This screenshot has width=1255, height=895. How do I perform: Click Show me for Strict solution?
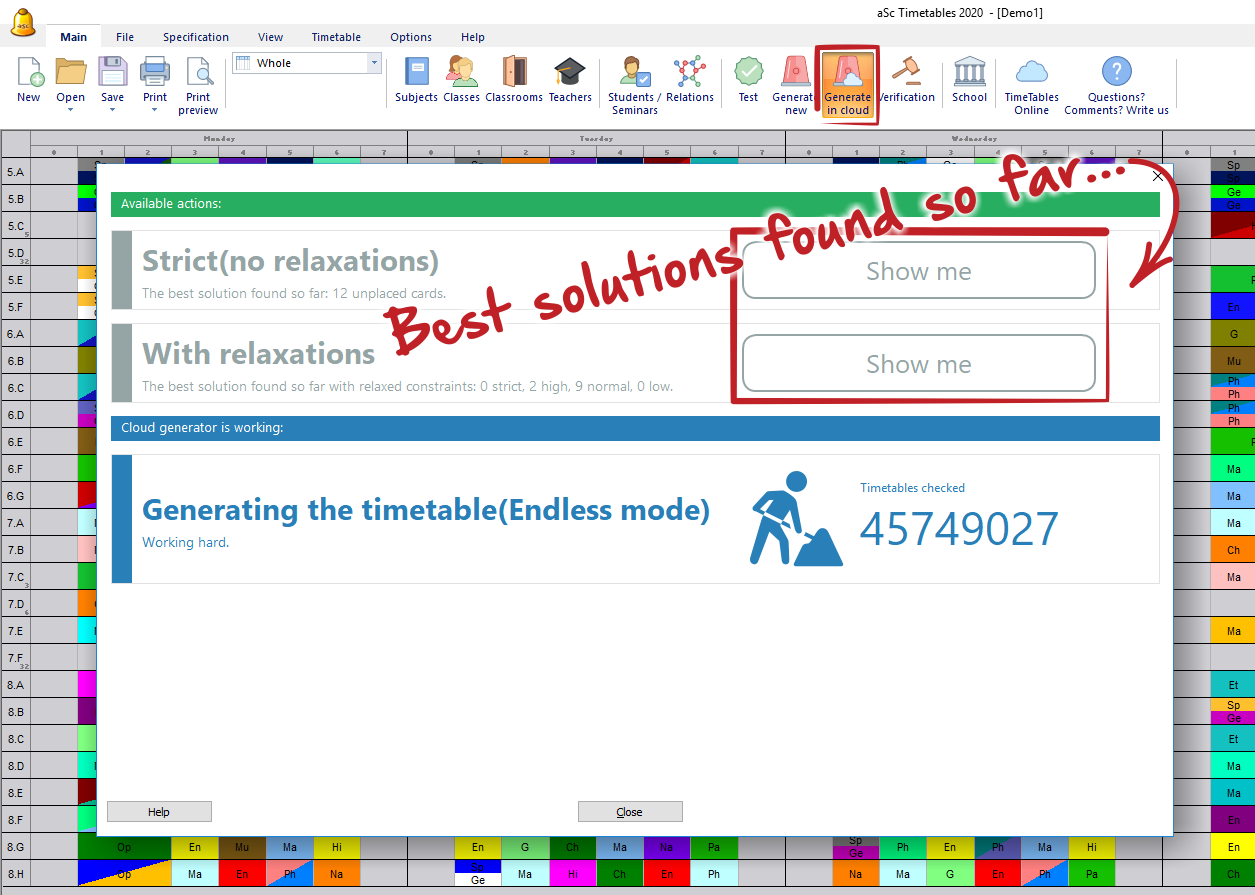918,271
